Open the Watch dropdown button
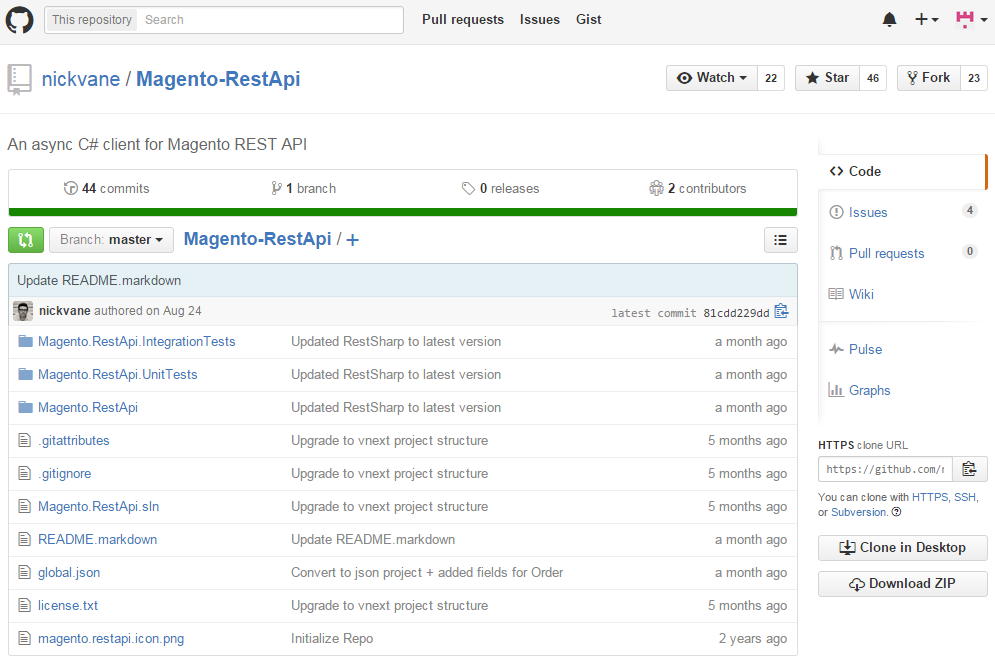This screenshot has height=661, width=995. tap(711, 78)
